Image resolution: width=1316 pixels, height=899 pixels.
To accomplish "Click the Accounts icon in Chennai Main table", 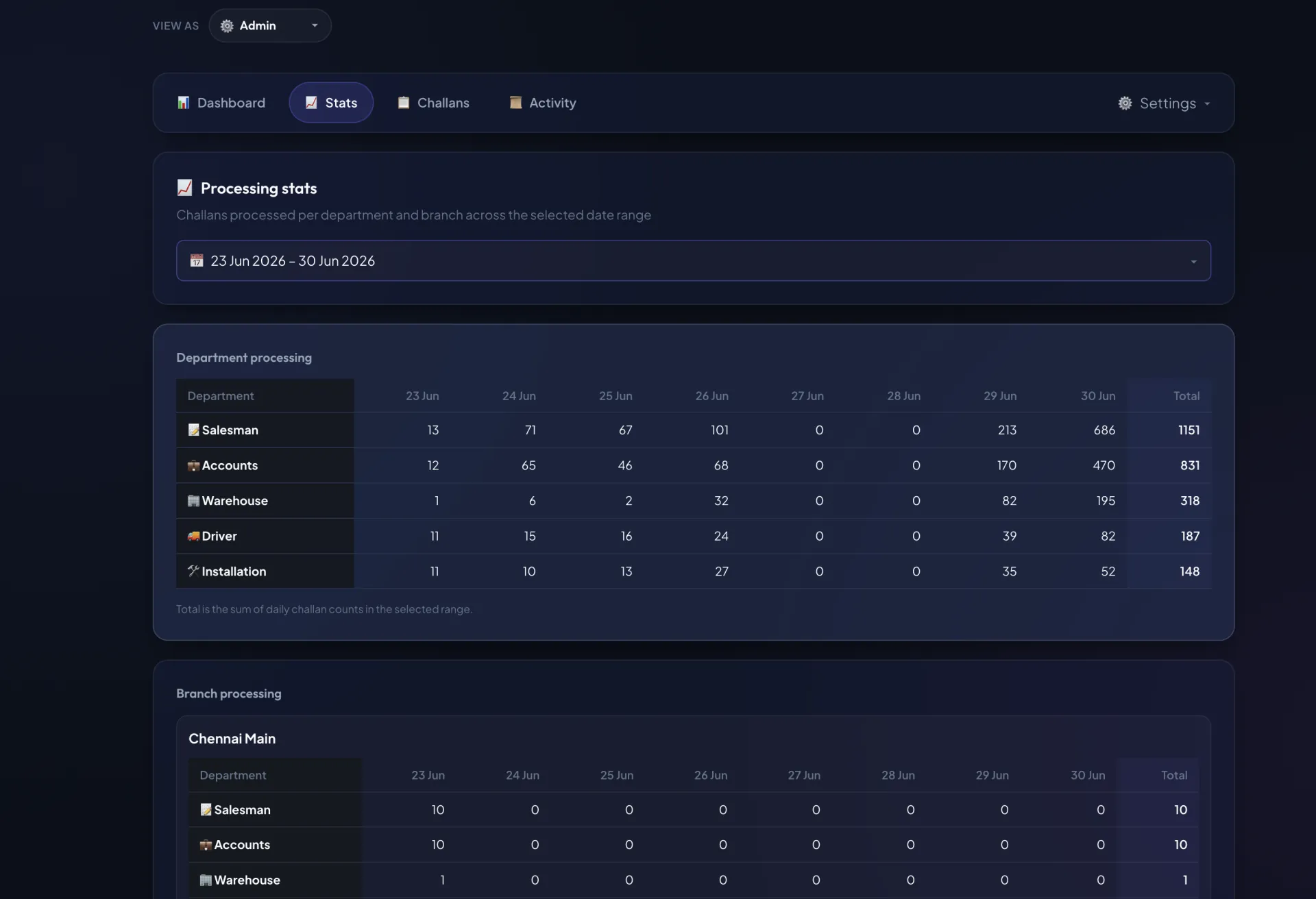I will click(206, 845).
